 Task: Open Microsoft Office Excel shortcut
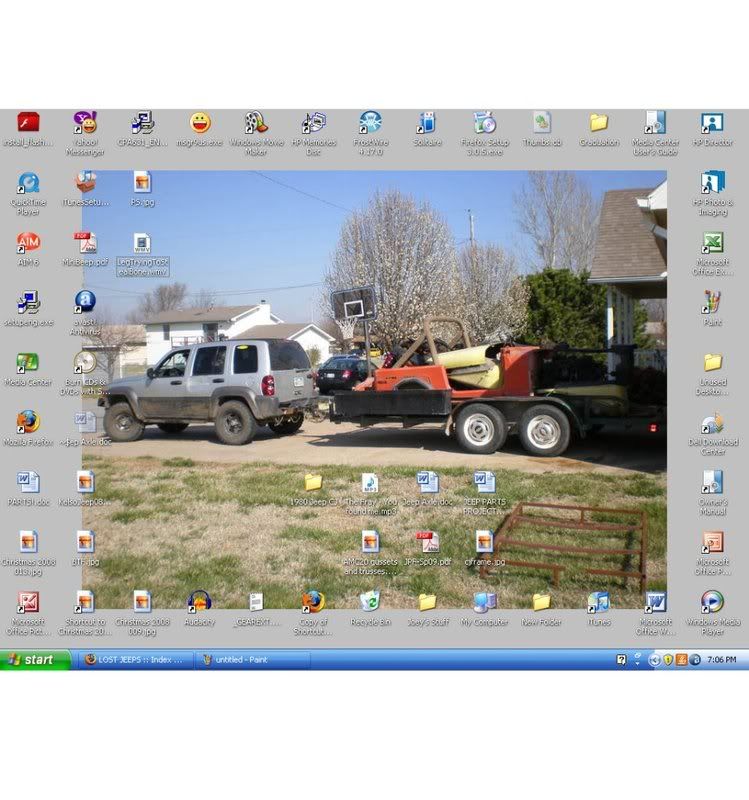point(713,243)
